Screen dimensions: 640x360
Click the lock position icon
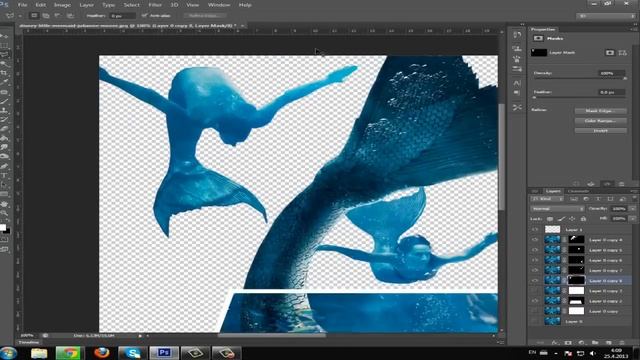pos(572,219)
